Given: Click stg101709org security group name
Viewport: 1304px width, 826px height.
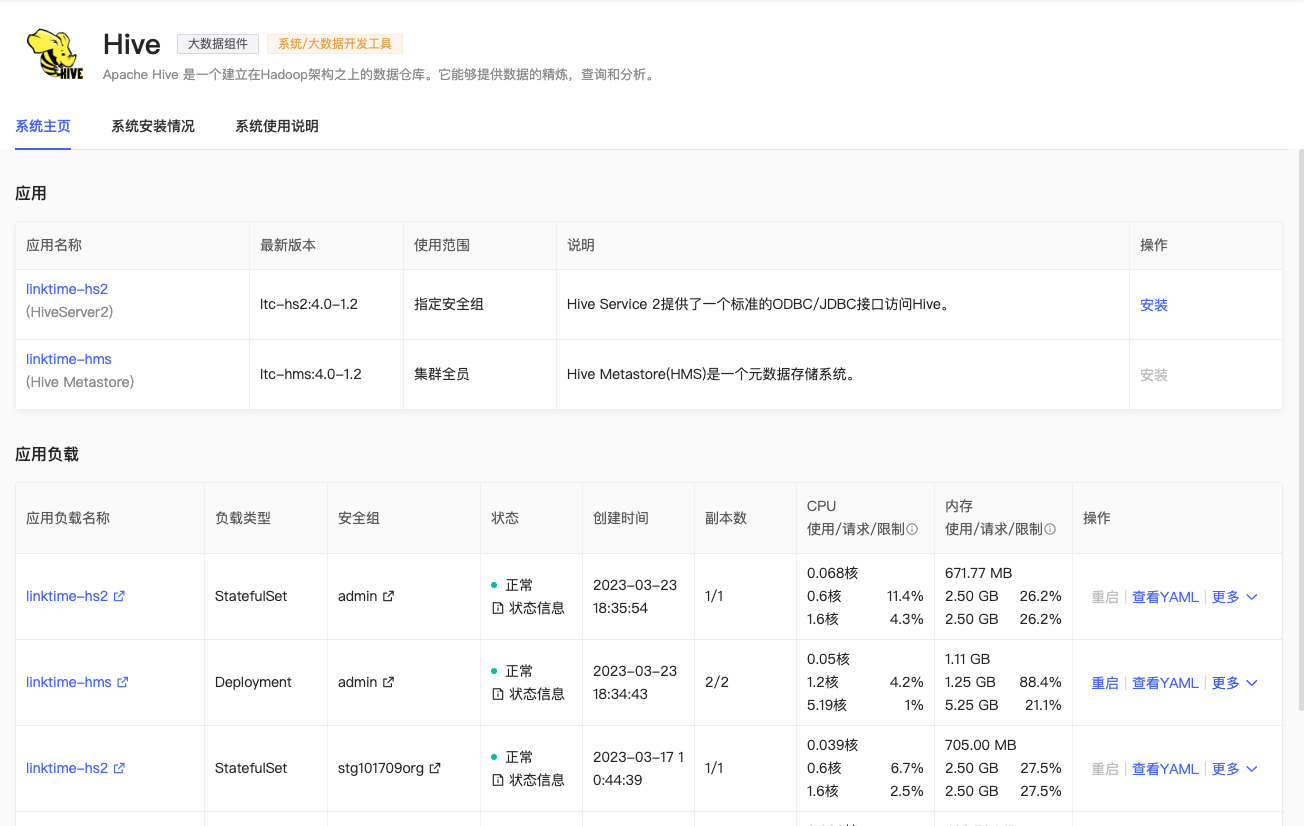Looking at the screenshot, I should (381, 768).
